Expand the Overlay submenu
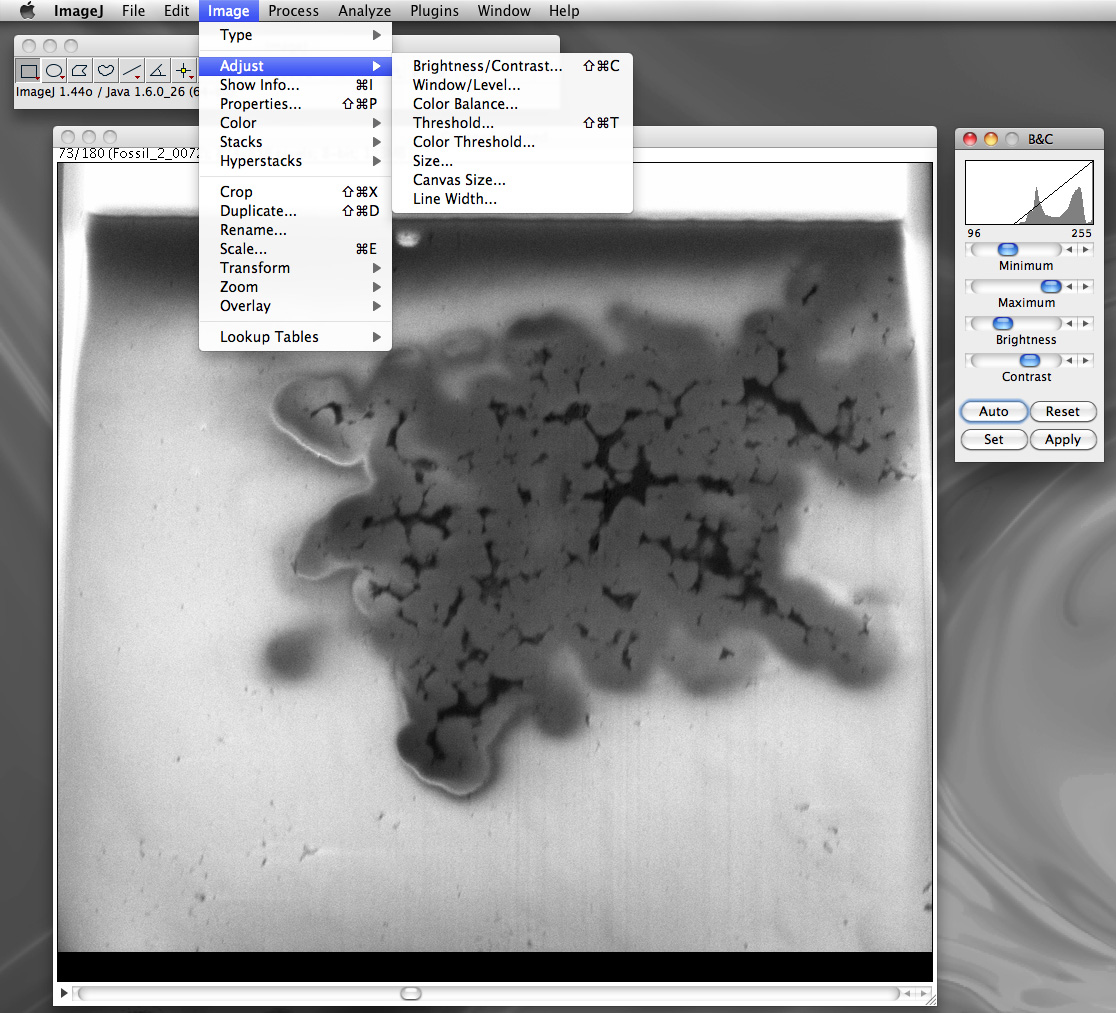The image size is (1116, 1013). pyautogui.click(x=295, y=306)
